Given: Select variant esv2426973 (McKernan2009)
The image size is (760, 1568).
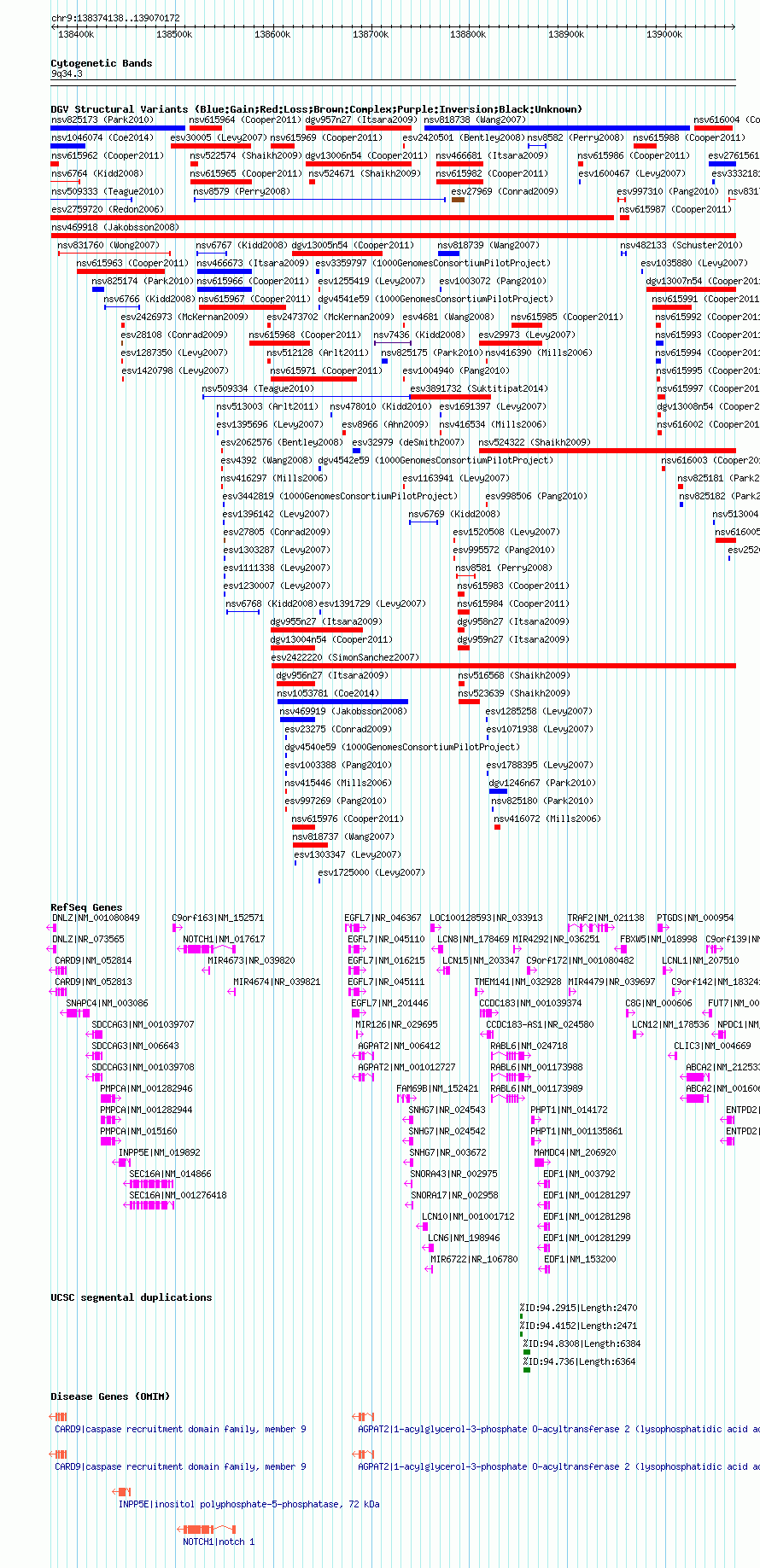Looking at the screenshot, I should coord(184,317).
